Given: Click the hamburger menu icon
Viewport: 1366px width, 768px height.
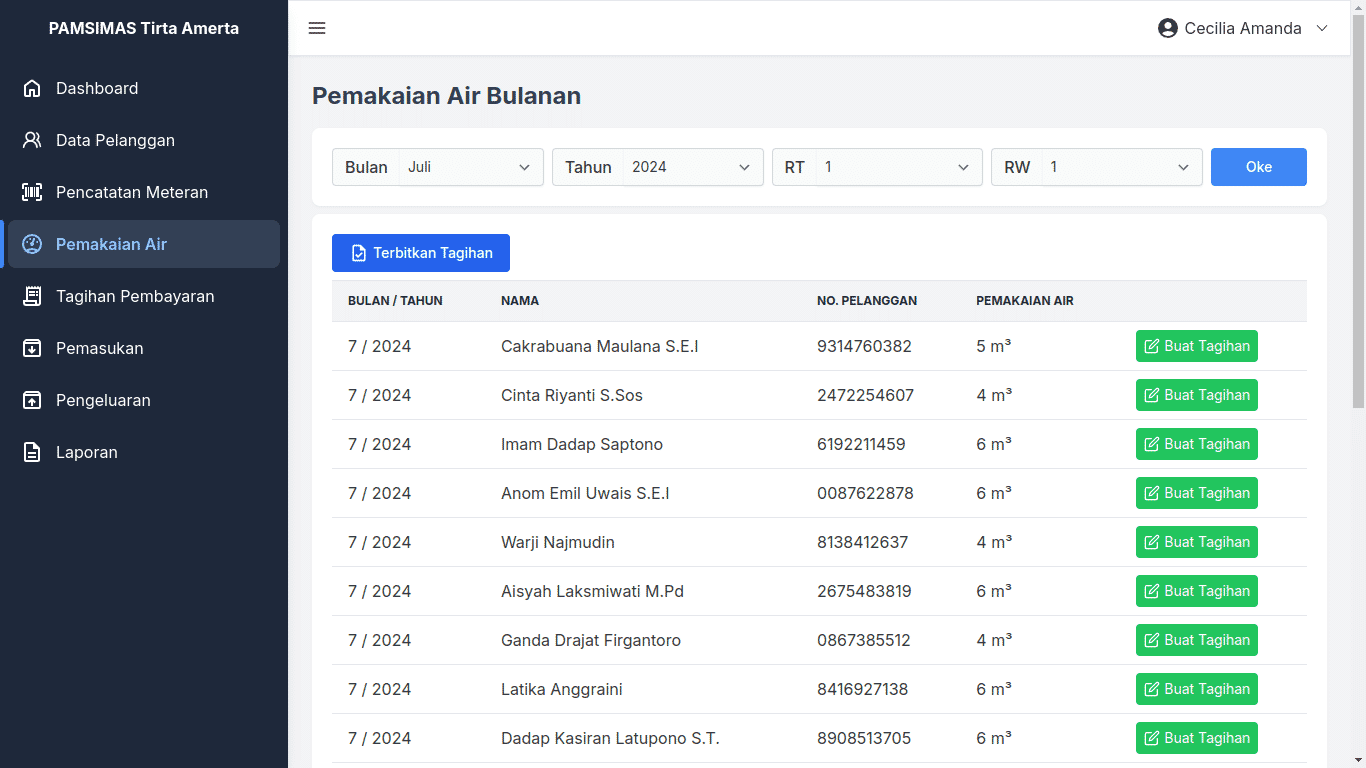Looking at the screenshot, I should [317, 28].
